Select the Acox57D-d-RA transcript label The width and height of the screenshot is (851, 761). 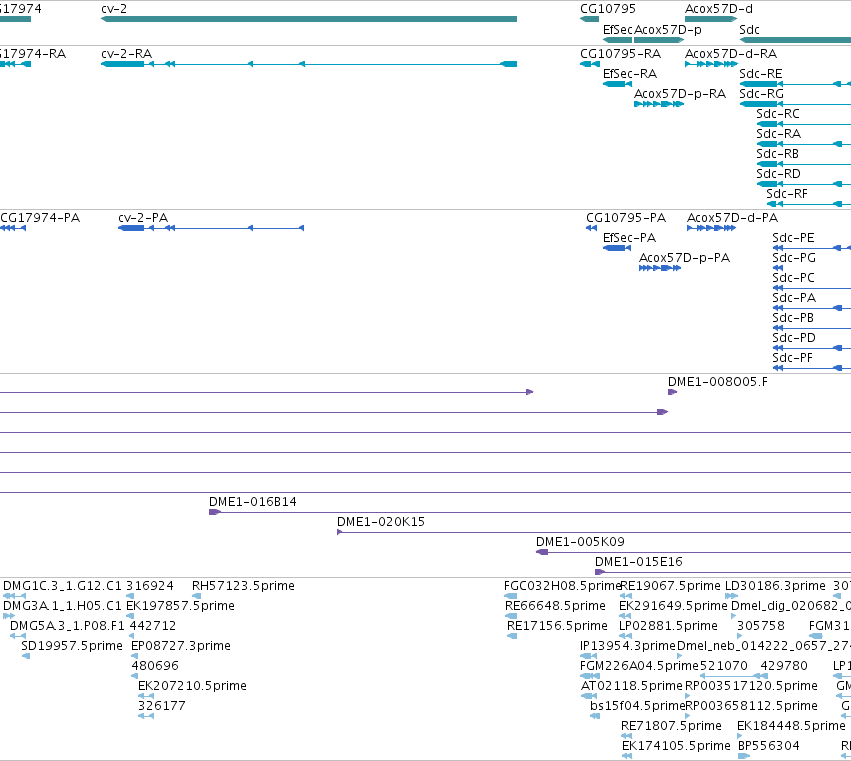731,54
